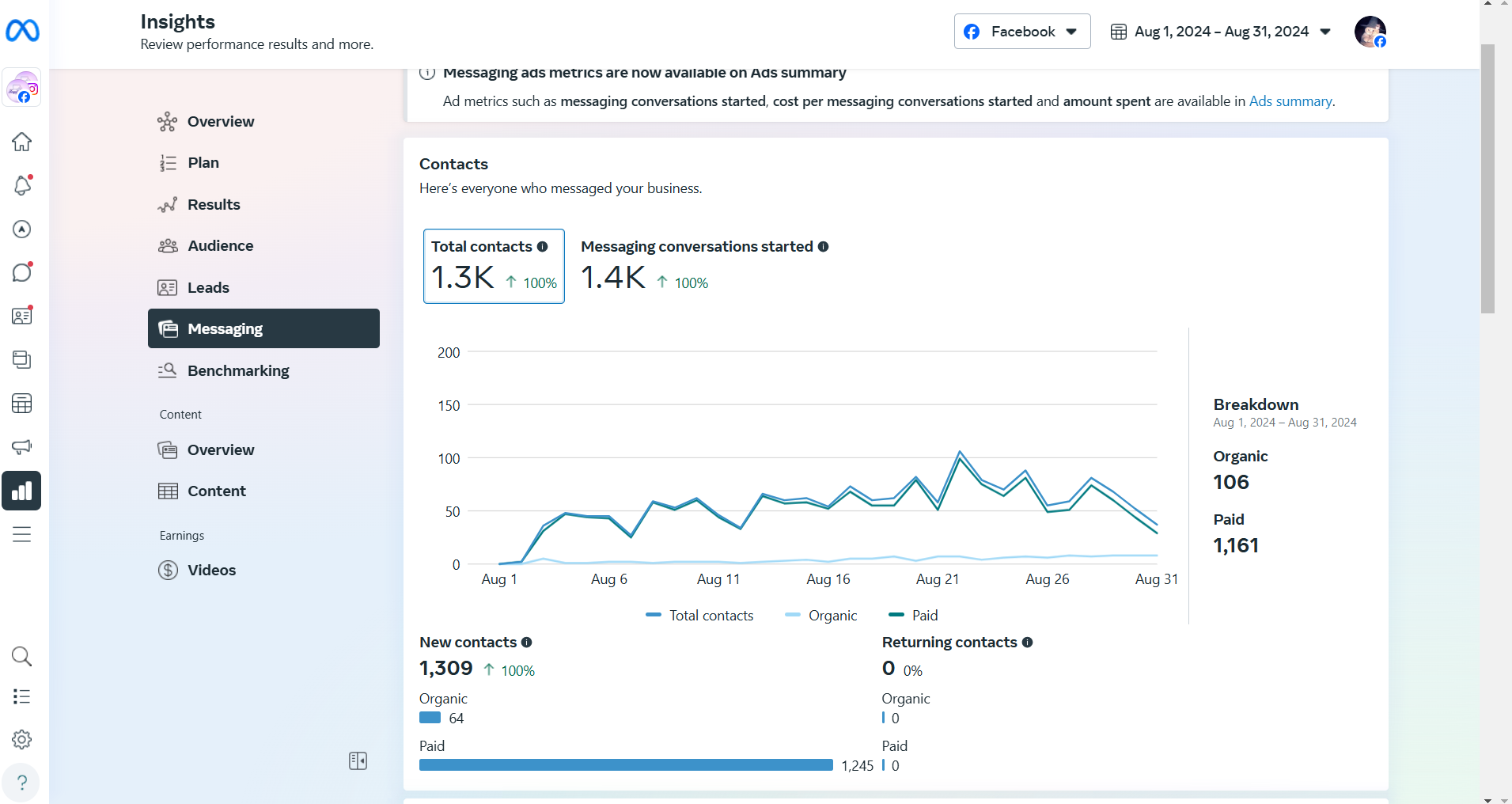Click the Help question mark icon

tap(22, 782)
